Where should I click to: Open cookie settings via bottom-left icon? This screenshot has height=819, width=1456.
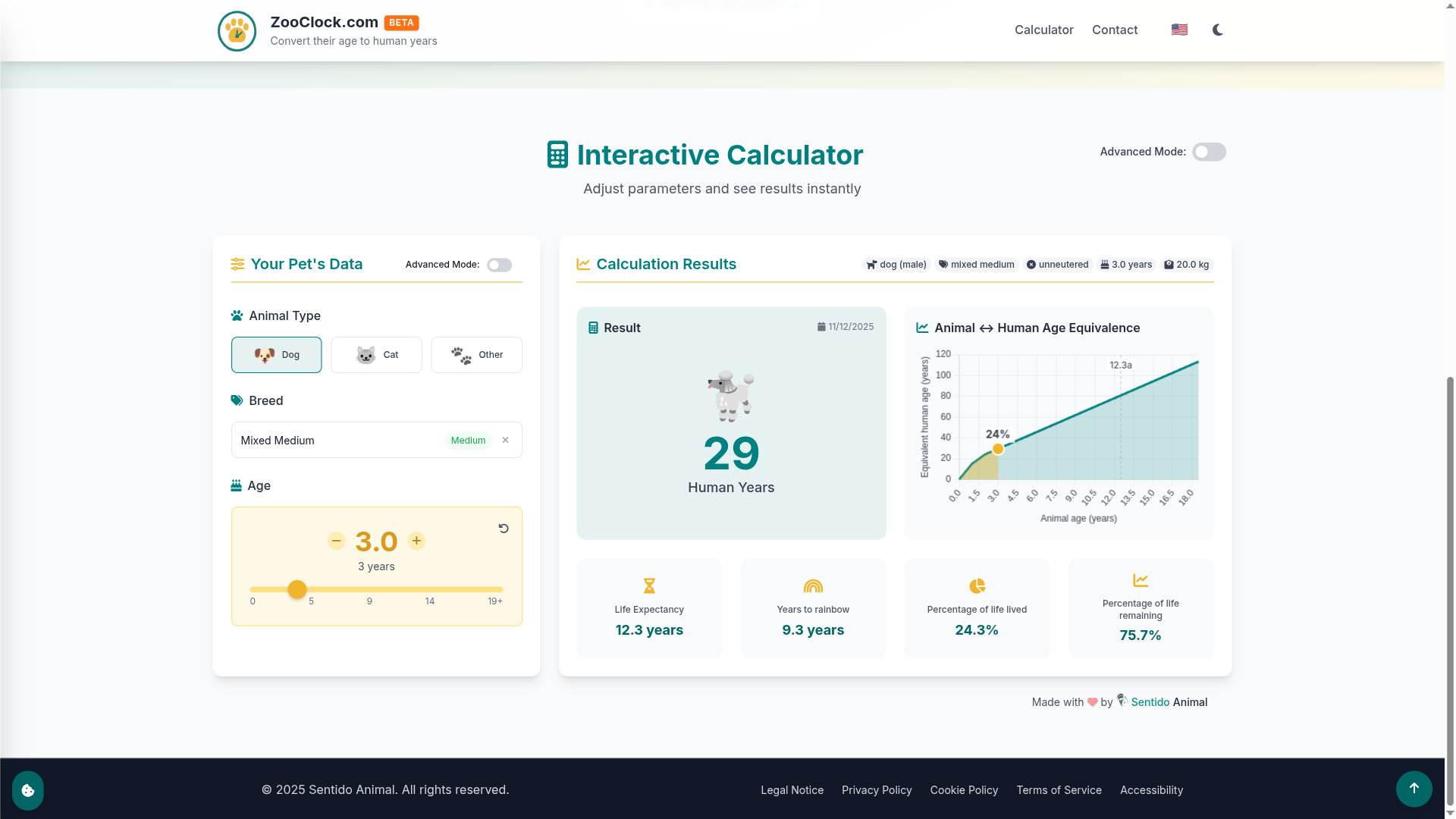pos(27,790)
